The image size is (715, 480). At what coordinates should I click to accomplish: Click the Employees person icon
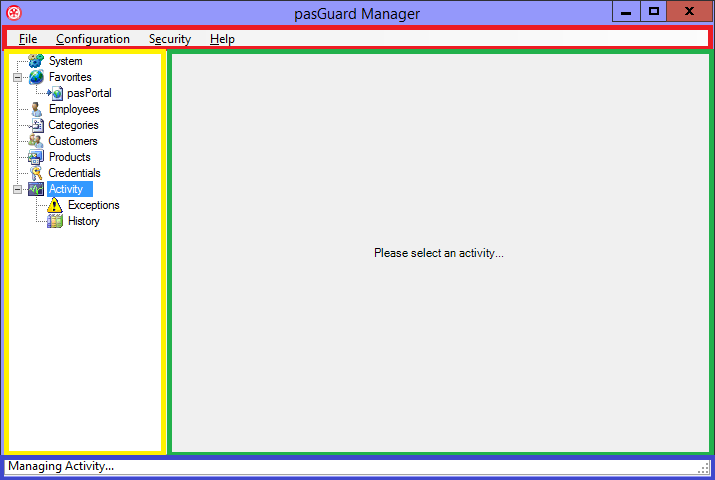tap(36, 109)
